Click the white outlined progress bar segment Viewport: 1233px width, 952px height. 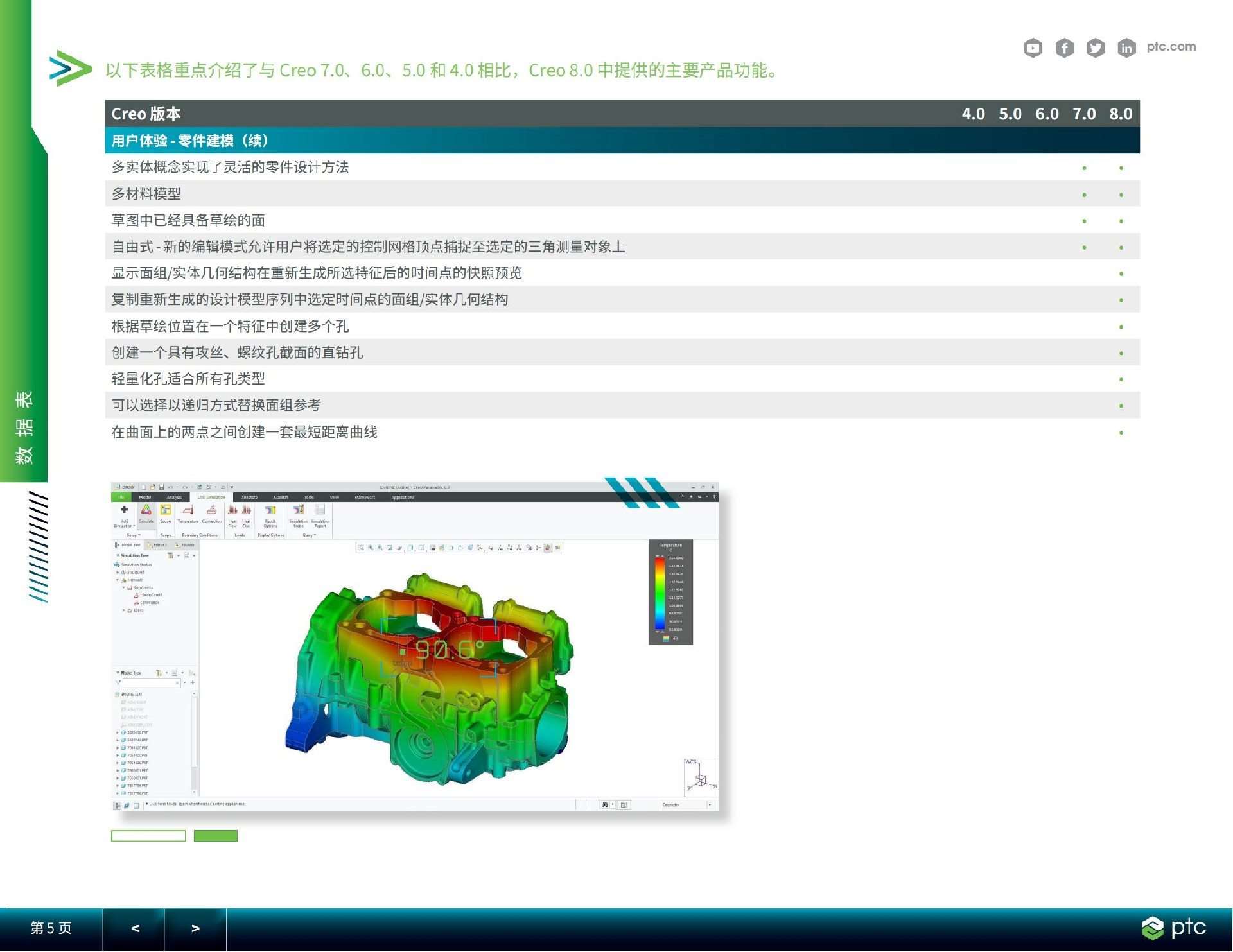[x=148, y=836]
